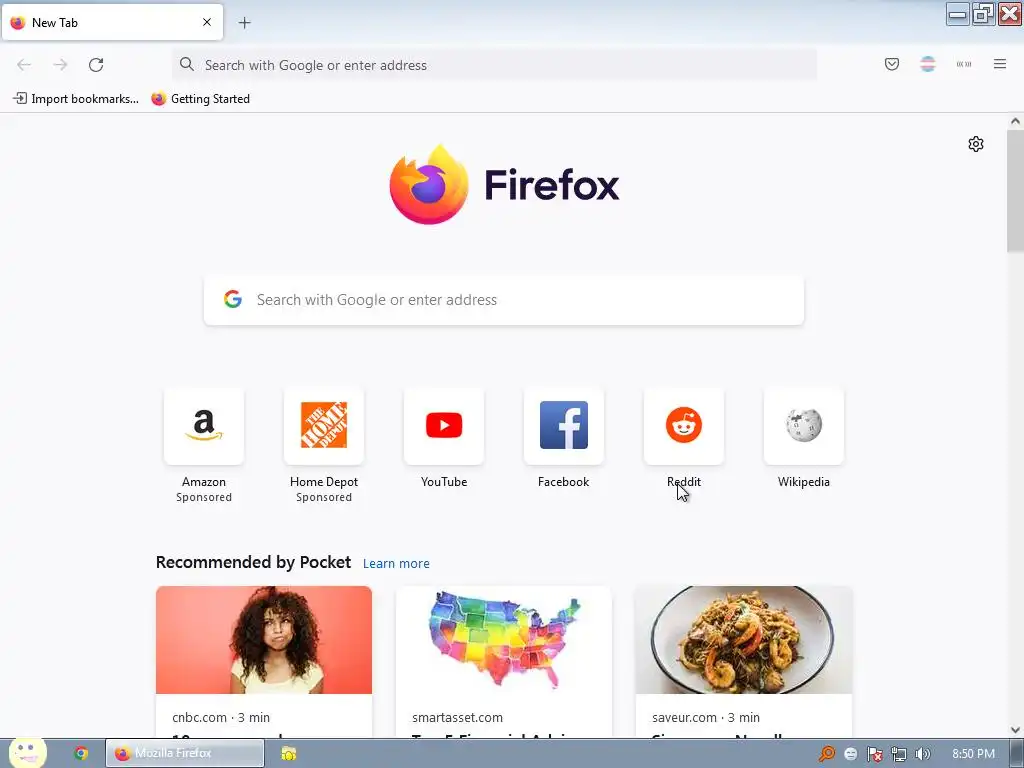This screenshot has height=768, width=1024.
Task: Click the vertical scrollbar thumb
Action: [1015, 191]
